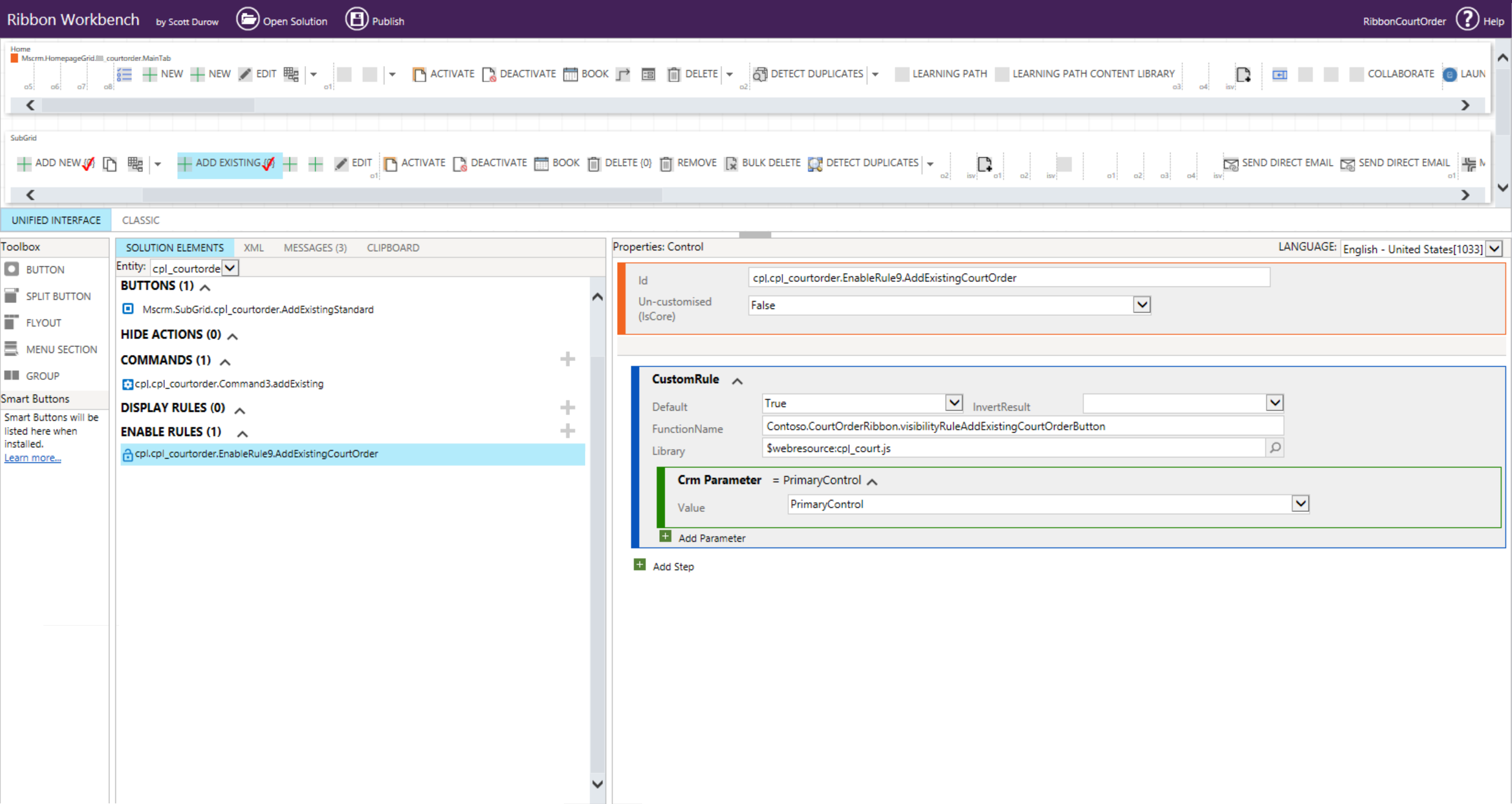Screen dimensions: 1512x804
Task: Collapse the Crm Parameter section
Action: point(872,481)
